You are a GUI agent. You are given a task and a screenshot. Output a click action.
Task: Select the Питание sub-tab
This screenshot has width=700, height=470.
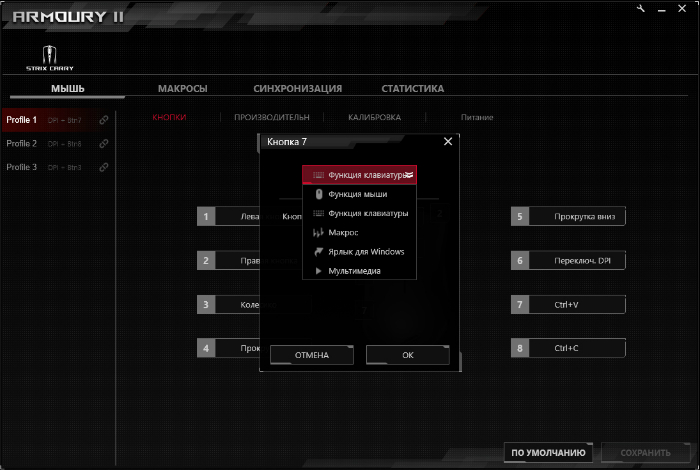(477, 117)
